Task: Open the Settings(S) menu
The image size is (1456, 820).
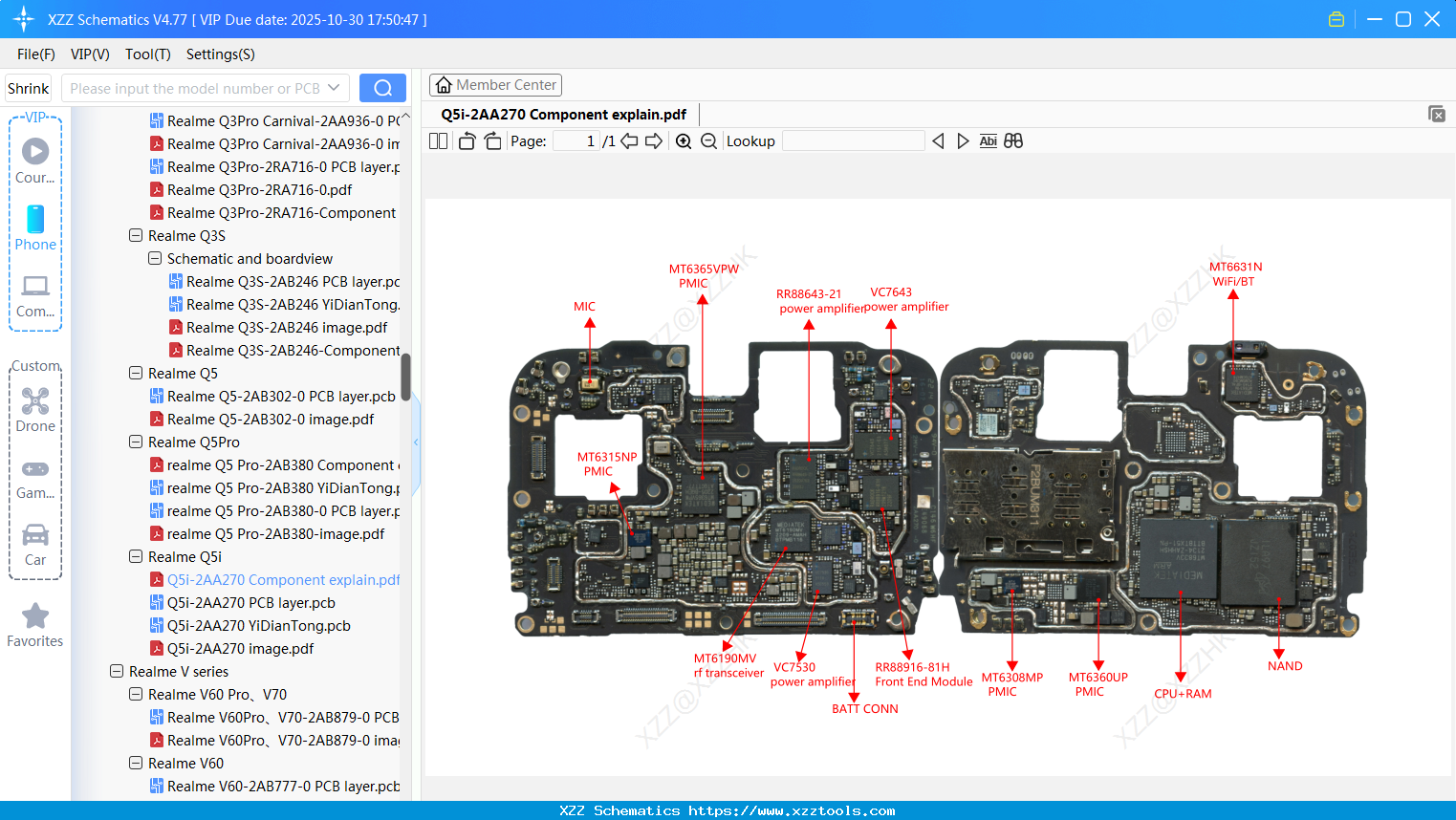Action: [x=220, y=54]
